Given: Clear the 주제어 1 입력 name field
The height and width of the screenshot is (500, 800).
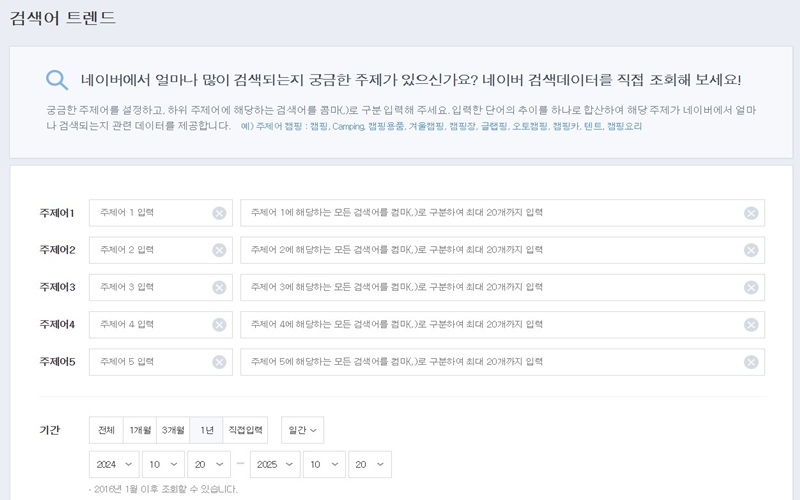Looking at the screenshot, I should [x=219, y=213].
